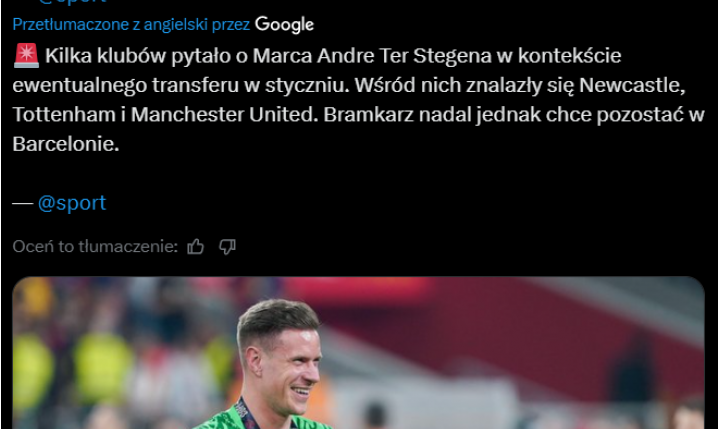Click 'Marca Andre Ter Stegena' name text
The image size is (718, 429).
(x=372, y=56)
